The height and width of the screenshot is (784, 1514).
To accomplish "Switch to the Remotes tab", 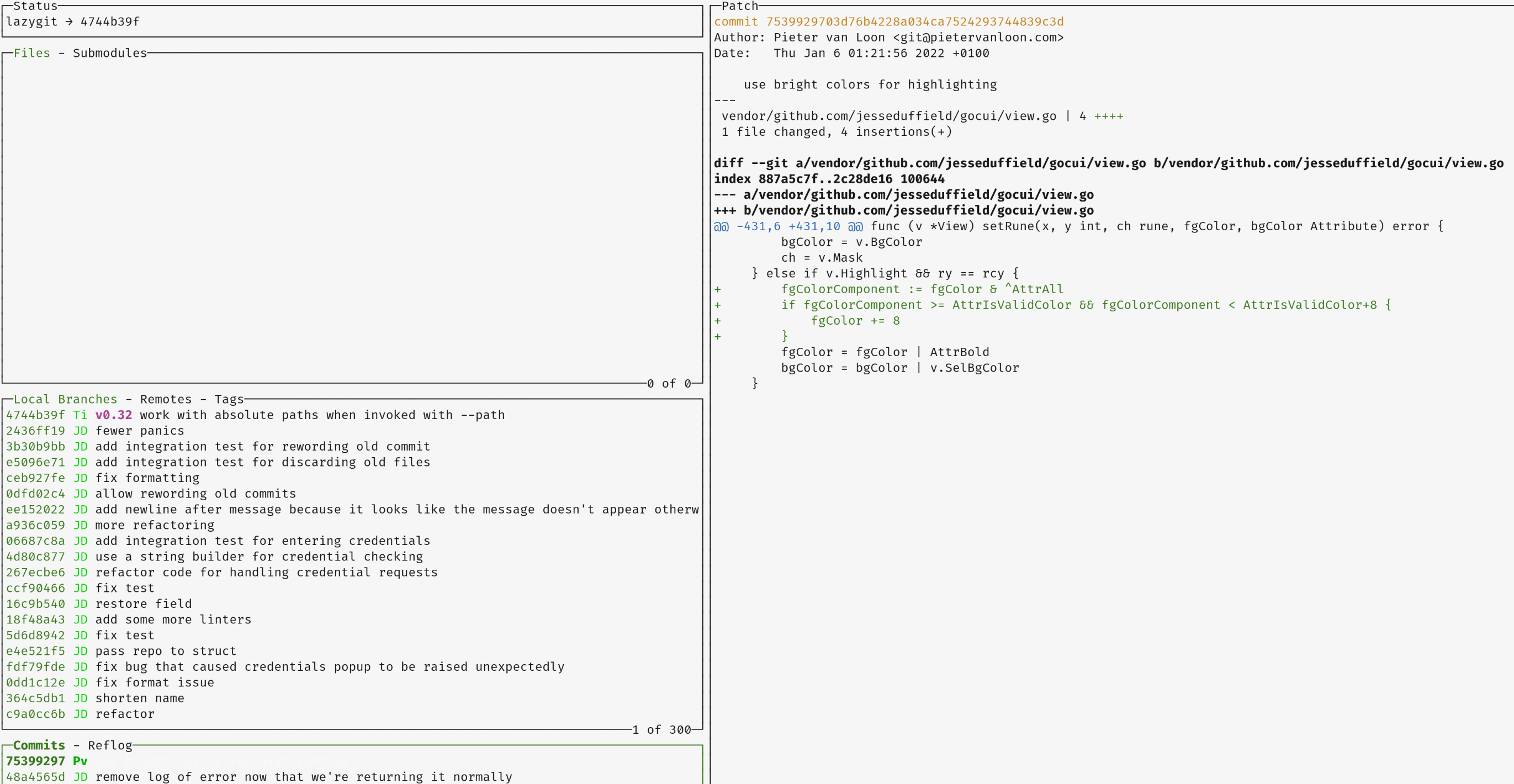I will 165,399.
